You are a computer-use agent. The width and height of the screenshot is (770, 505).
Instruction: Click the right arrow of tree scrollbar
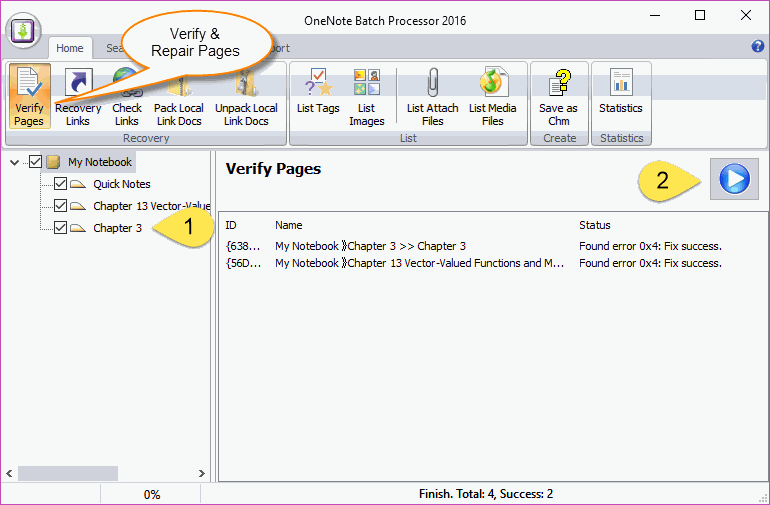tap(201, 473)
